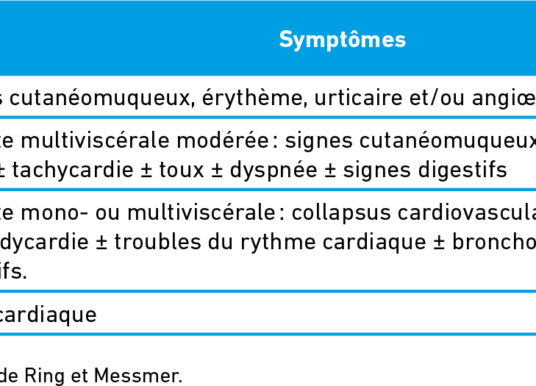Click cutanéomuqueux in the first row
The height and width of the screenshot is (386, 536).
coord(99,98)
